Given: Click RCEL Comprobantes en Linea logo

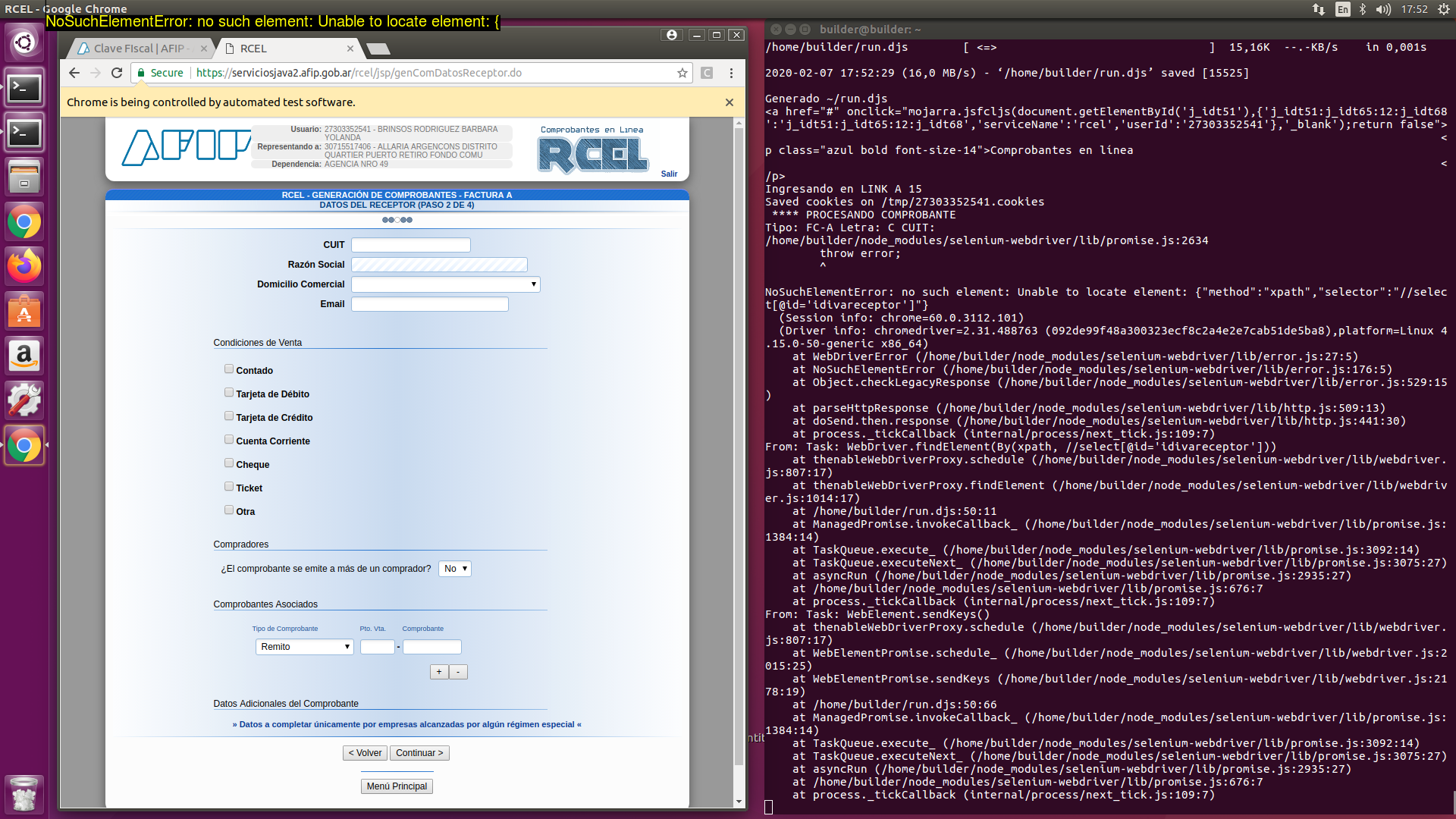Looking at the screenshot, I should point(592,150).
